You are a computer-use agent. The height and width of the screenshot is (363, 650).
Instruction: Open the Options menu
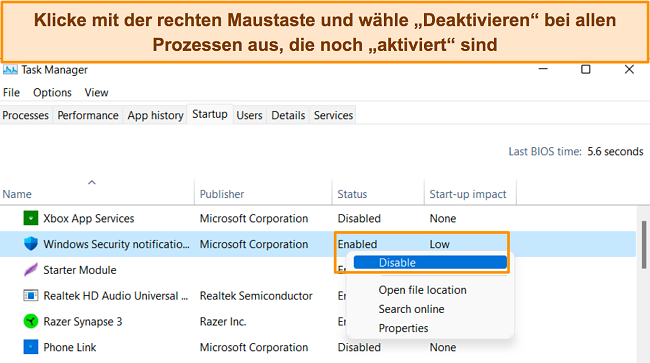[52, 92]
